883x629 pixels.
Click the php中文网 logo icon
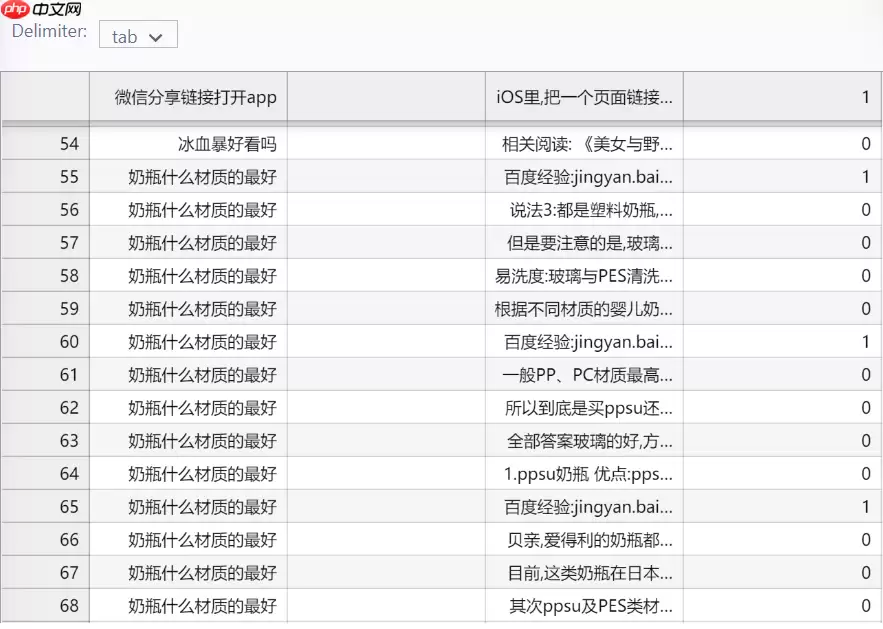16,10
